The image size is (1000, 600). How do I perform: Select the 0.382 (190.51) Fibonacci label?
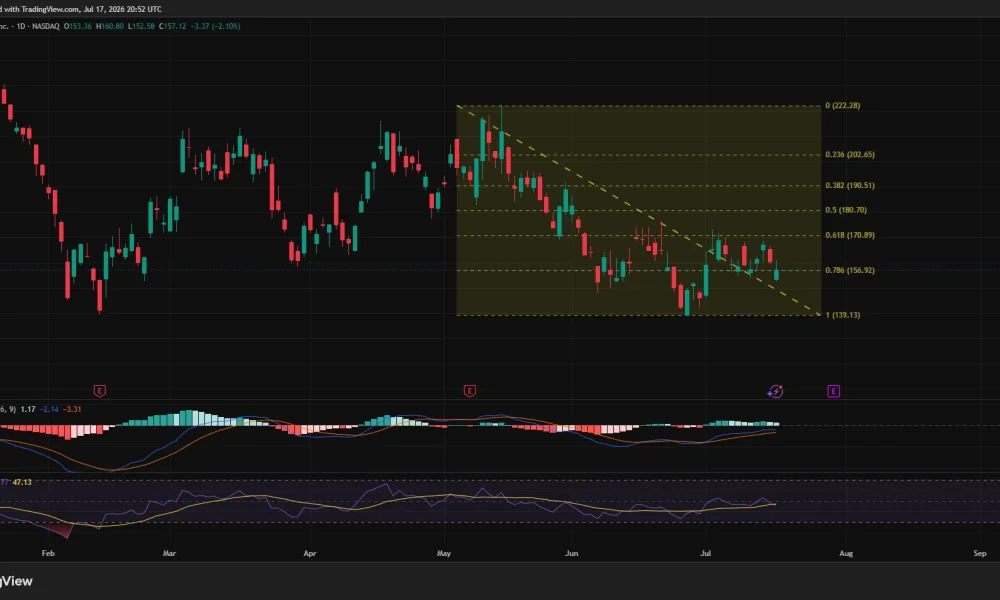[x=849, y=186]
